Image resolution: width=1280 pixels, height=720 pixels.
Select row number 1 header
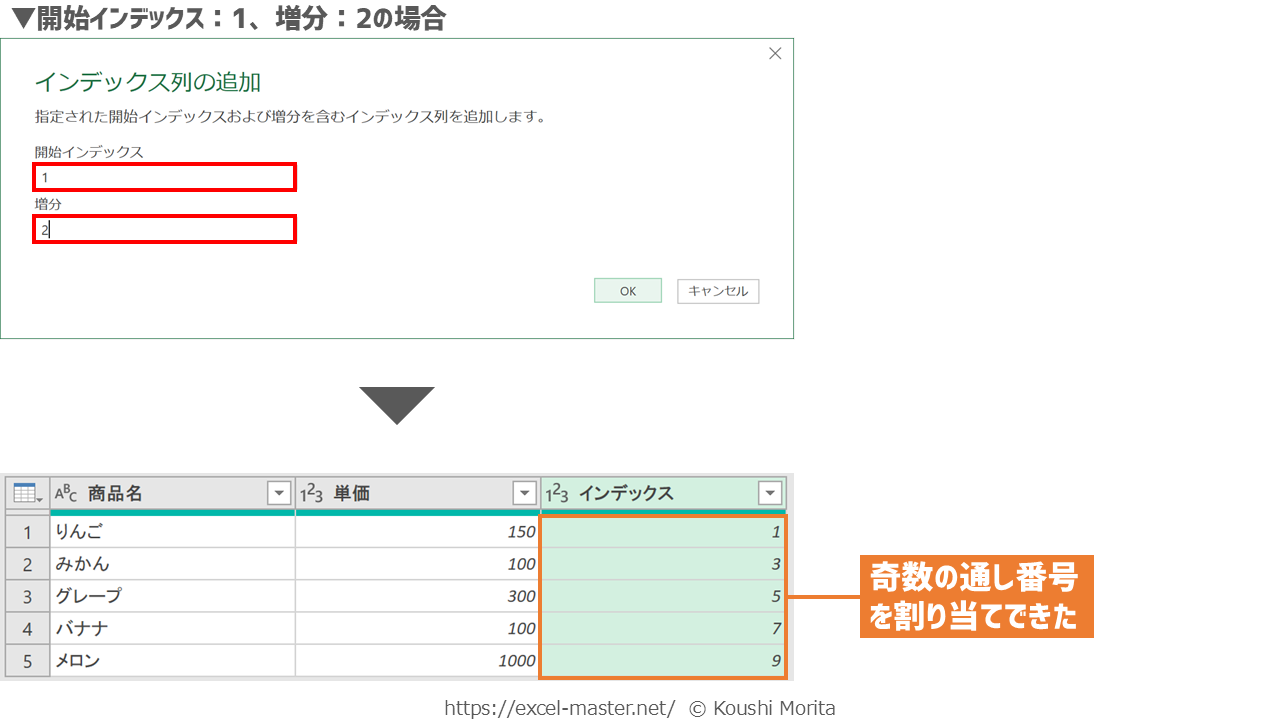pos(27,532)
